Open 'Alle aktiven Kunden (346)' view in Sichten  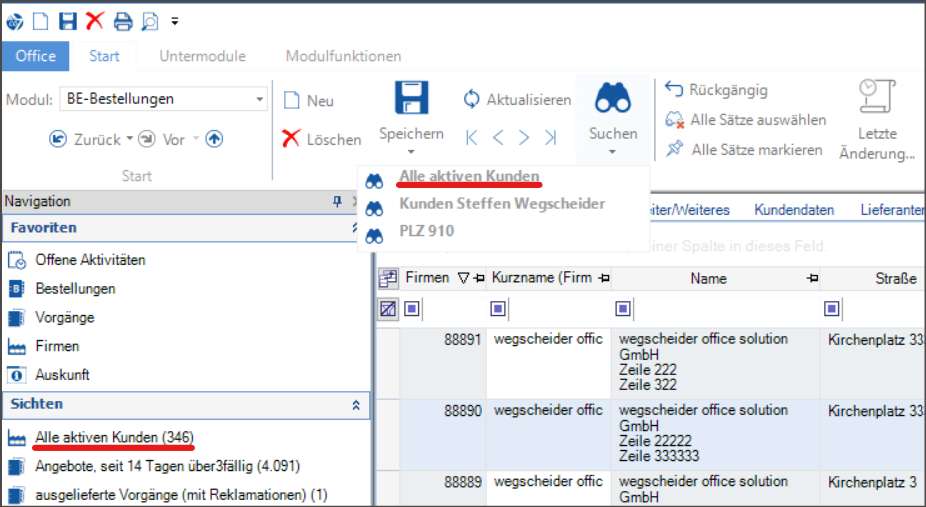(x=113, y=438)
